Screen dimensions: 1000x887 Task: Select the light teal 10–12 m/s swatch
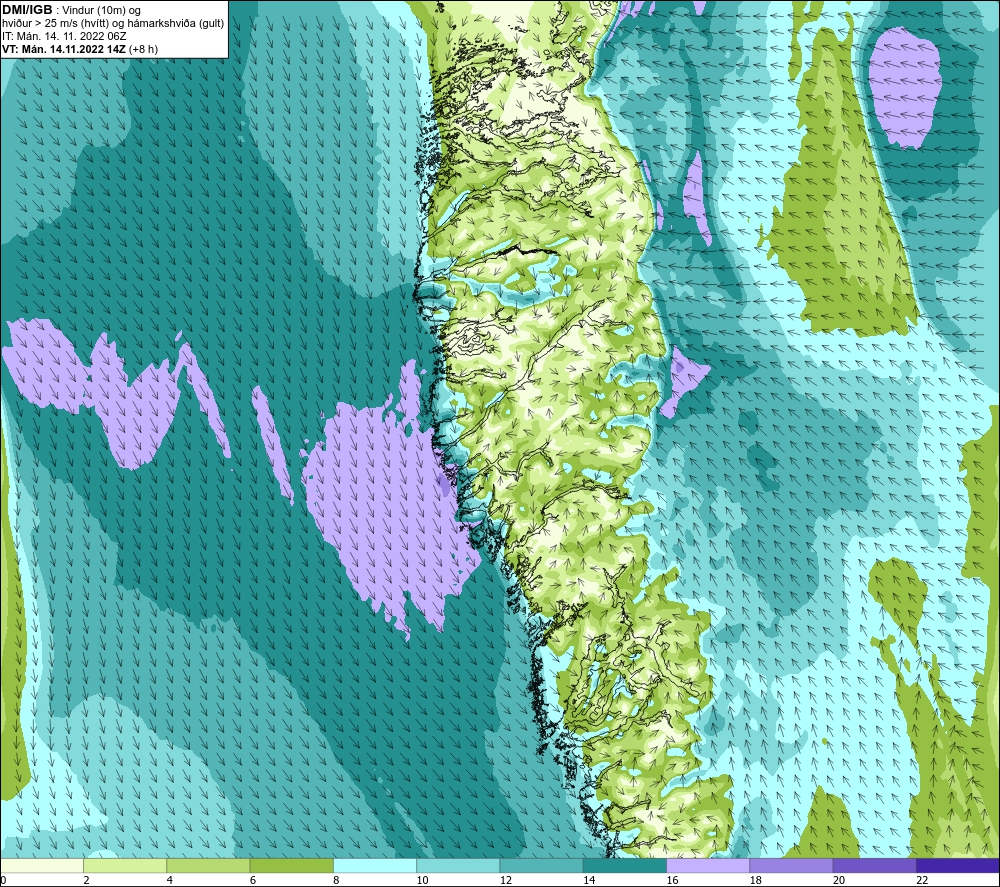(458, 865)
